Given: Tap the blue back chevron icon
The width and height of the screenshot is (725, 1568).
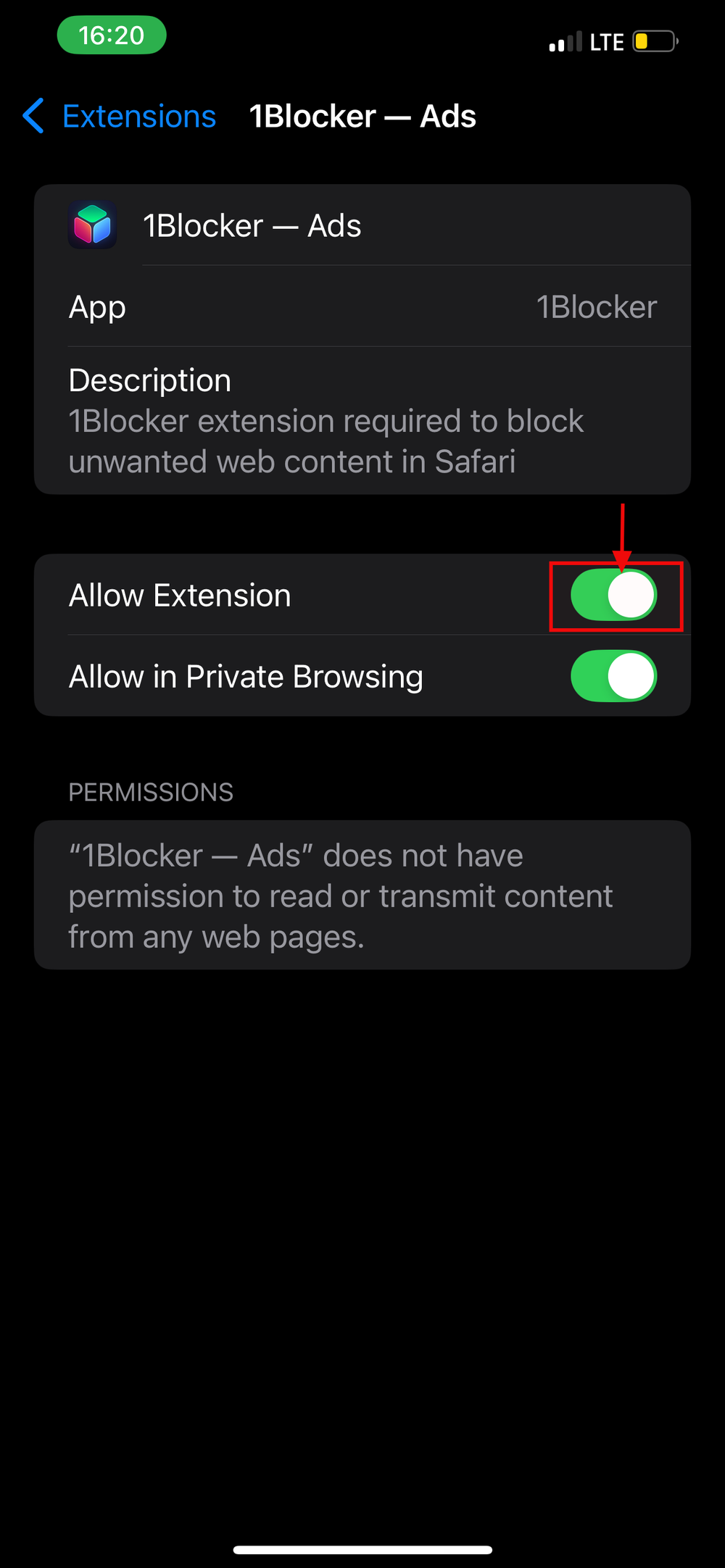Looking at the screenshot, I should point(33,116).
